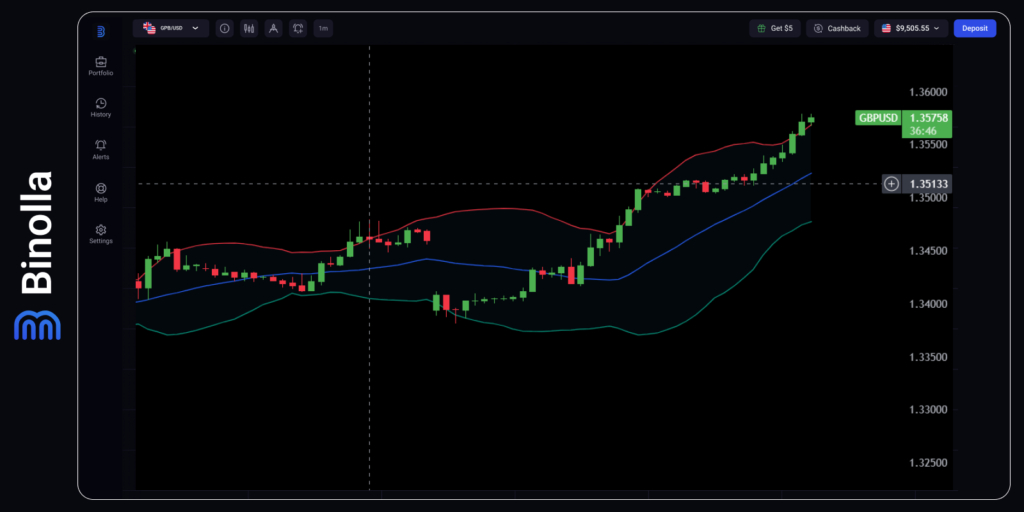Image resolution: width=1024 pixels, height=512 pixels.
Task: Click the asset info icon
Action: coord(225,28)
